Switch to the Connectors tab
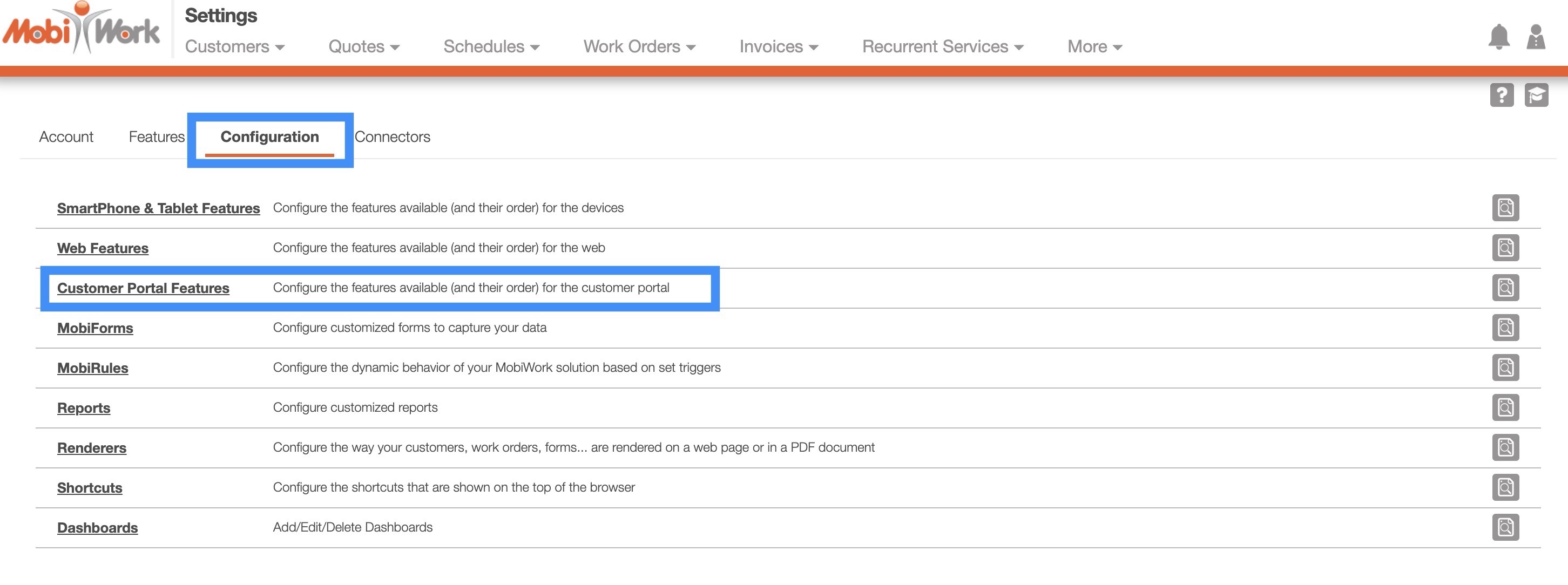The image size is (1568, 585). point(392,137)
